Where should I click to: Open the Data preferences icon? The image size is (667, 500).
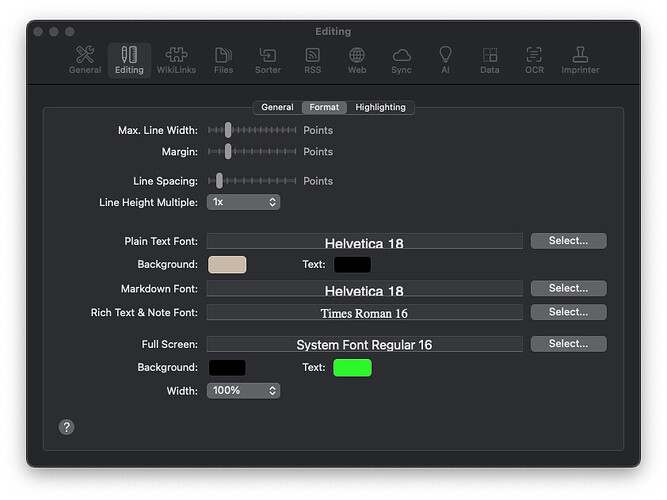(490, 60)
